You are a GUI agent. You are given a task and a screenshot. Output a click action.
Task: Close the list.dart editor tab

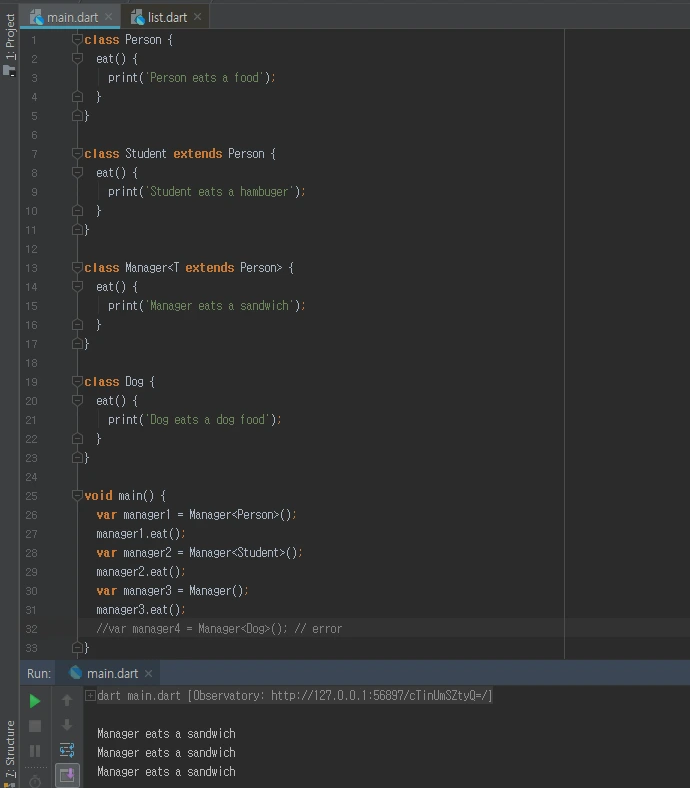tap(198, 17)
